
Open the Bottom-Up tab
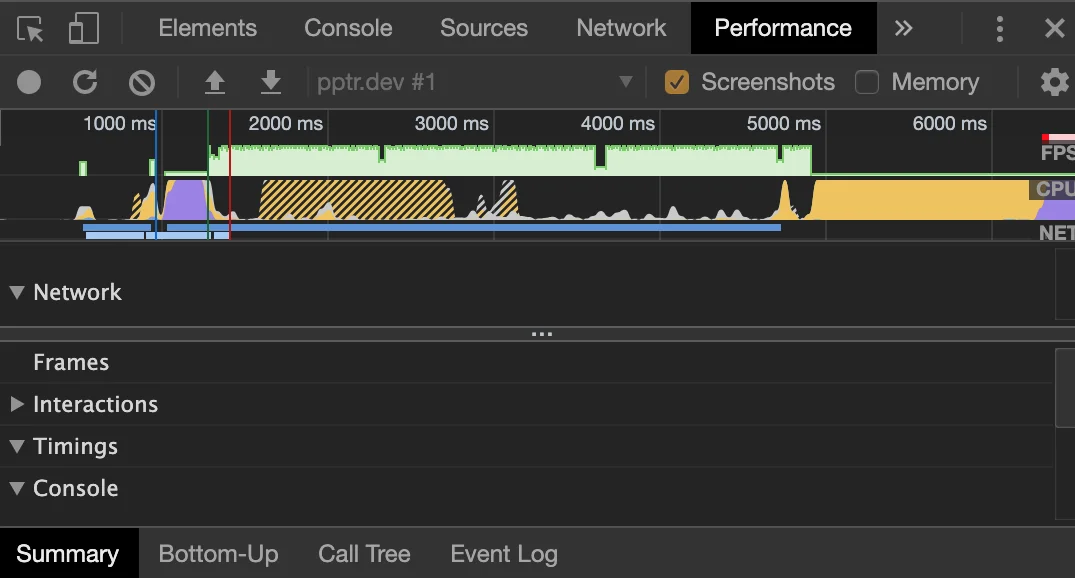coord(218,553)
